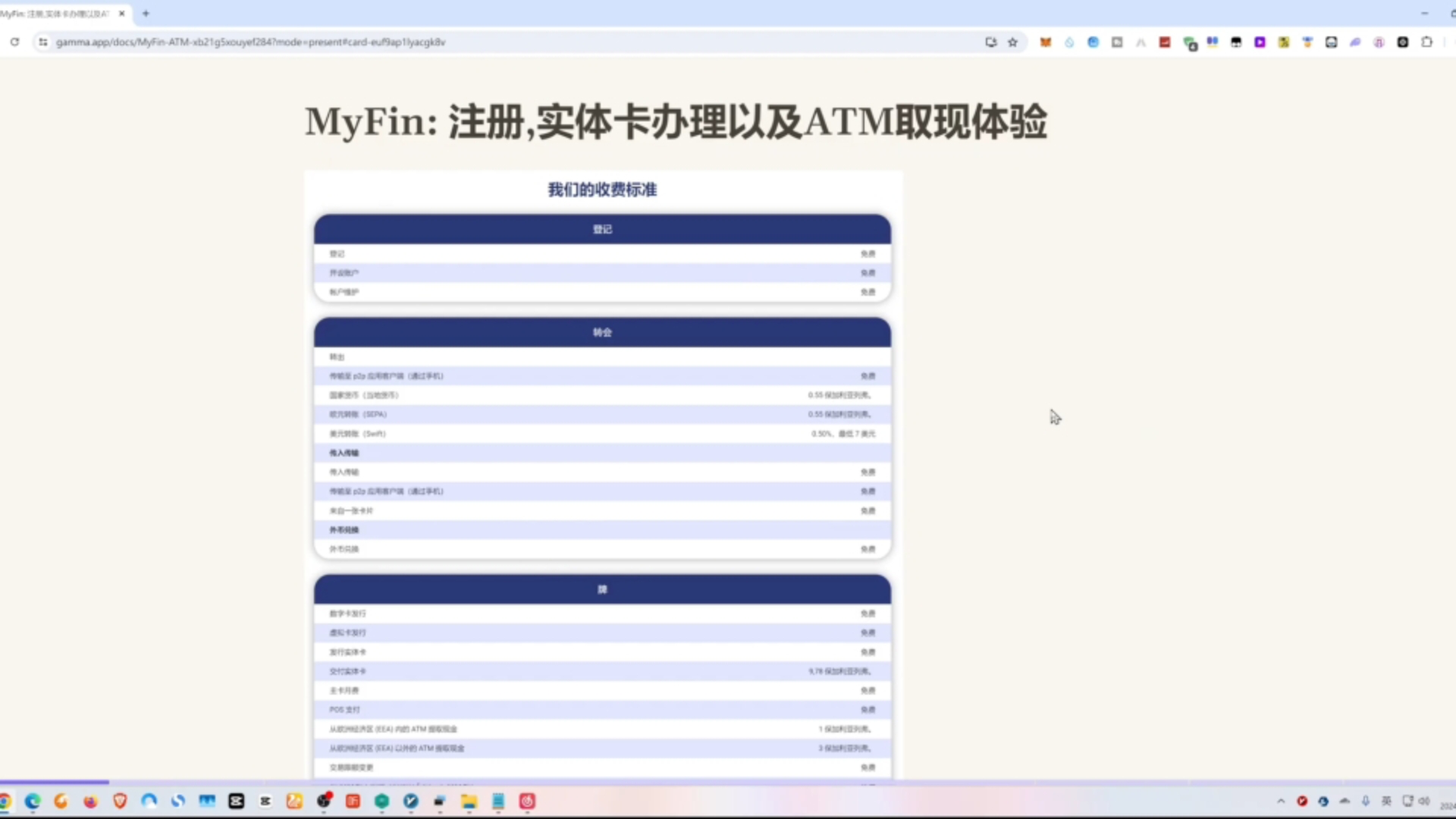The width and height of the screenshot is (1456, 819).
Task: Open Microsoft Edge from the taskbar
Action: tap(33, 802)
